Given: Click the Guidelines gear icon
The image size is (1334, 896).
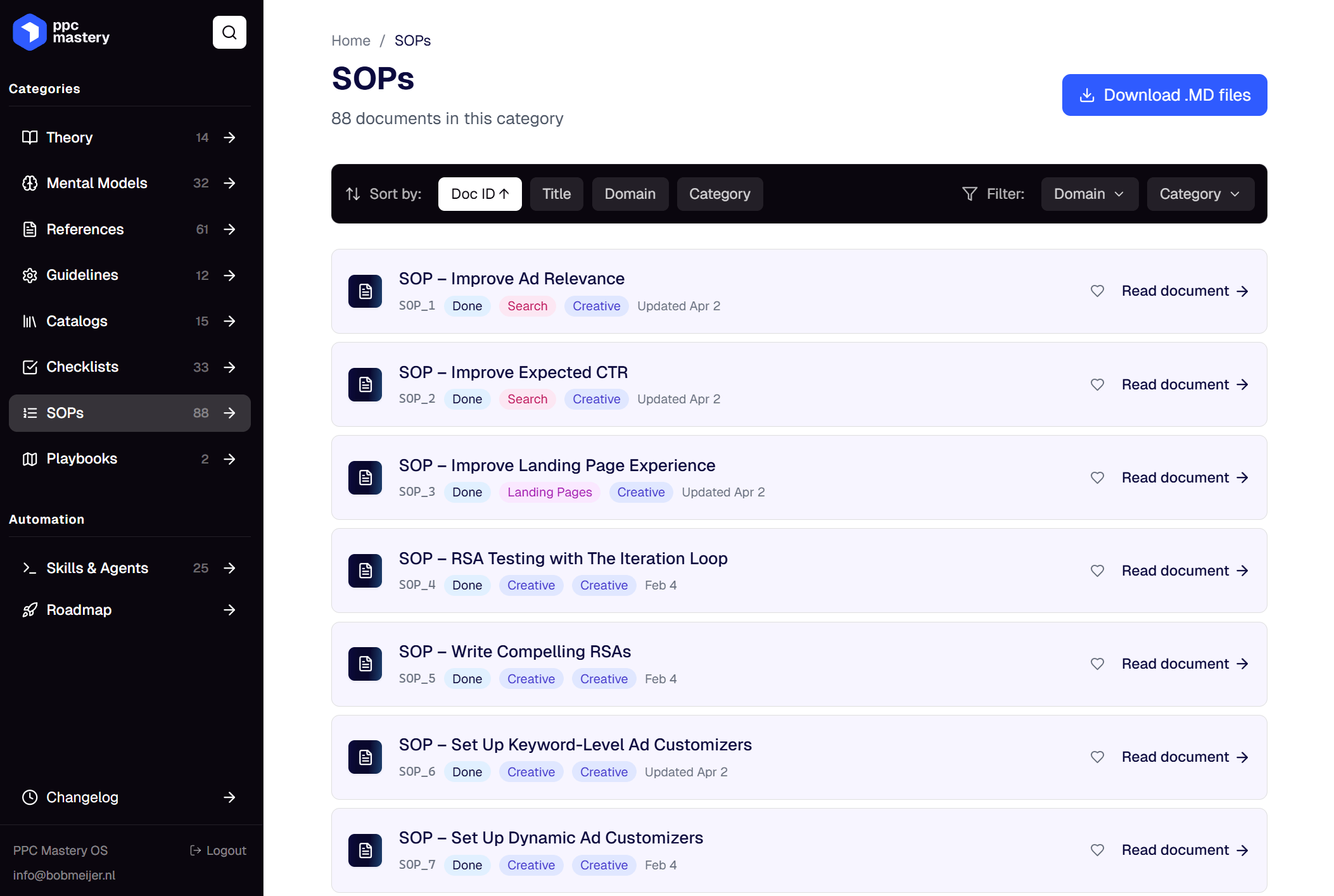Looking at the screenshot, I should pos(30,275).
